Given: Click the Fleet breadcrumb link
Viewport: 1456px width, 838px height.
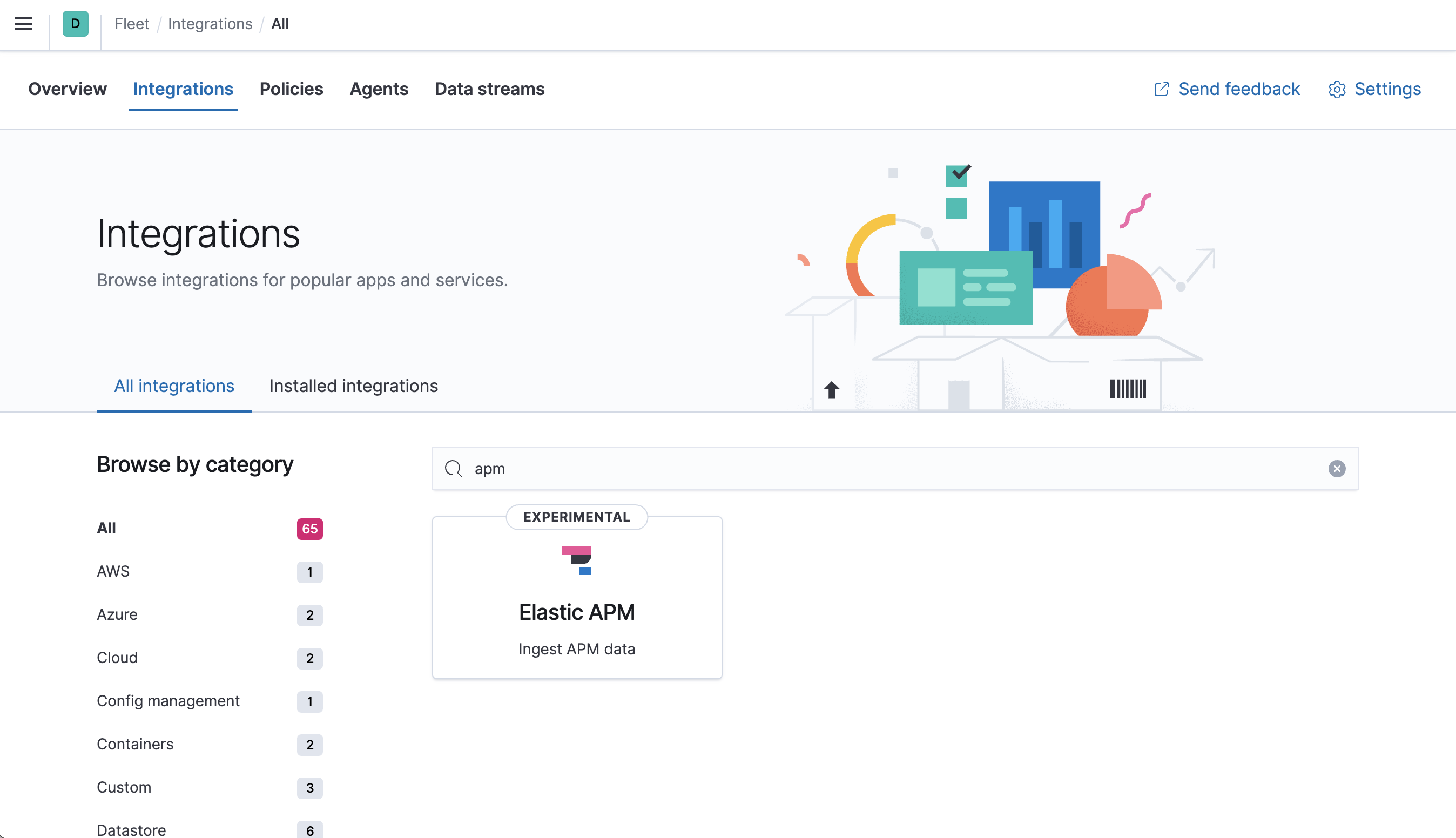Looking at the screenshot, I should pyautogui.click(x=132, y=24).
